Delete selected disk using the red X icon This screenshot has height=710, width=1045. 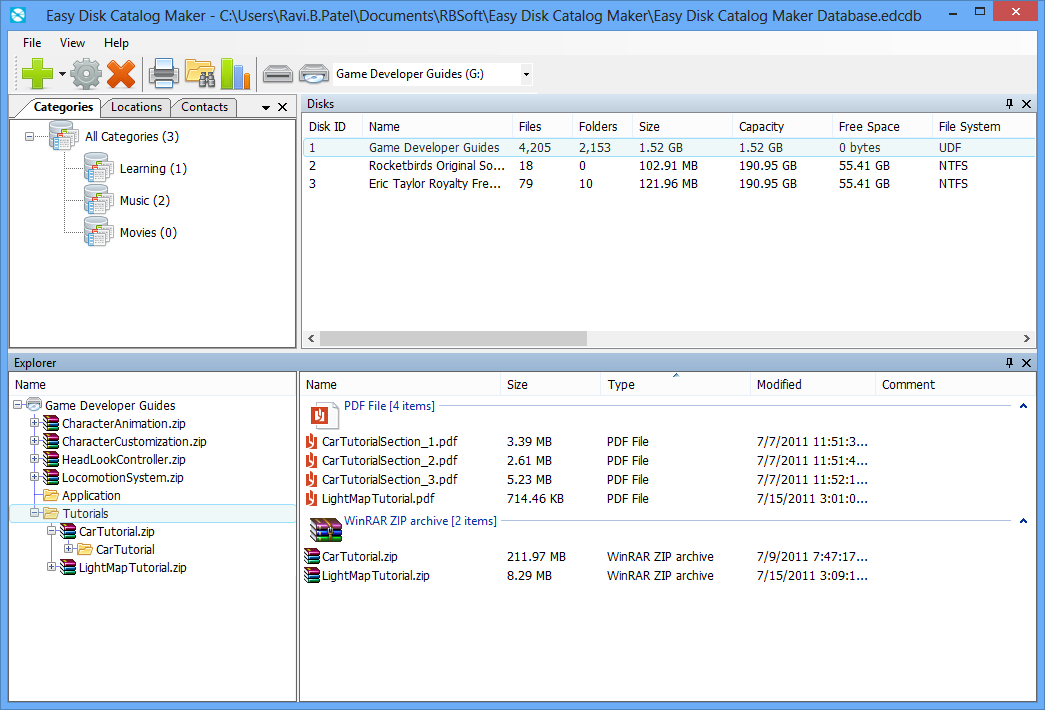pos(122,73)
